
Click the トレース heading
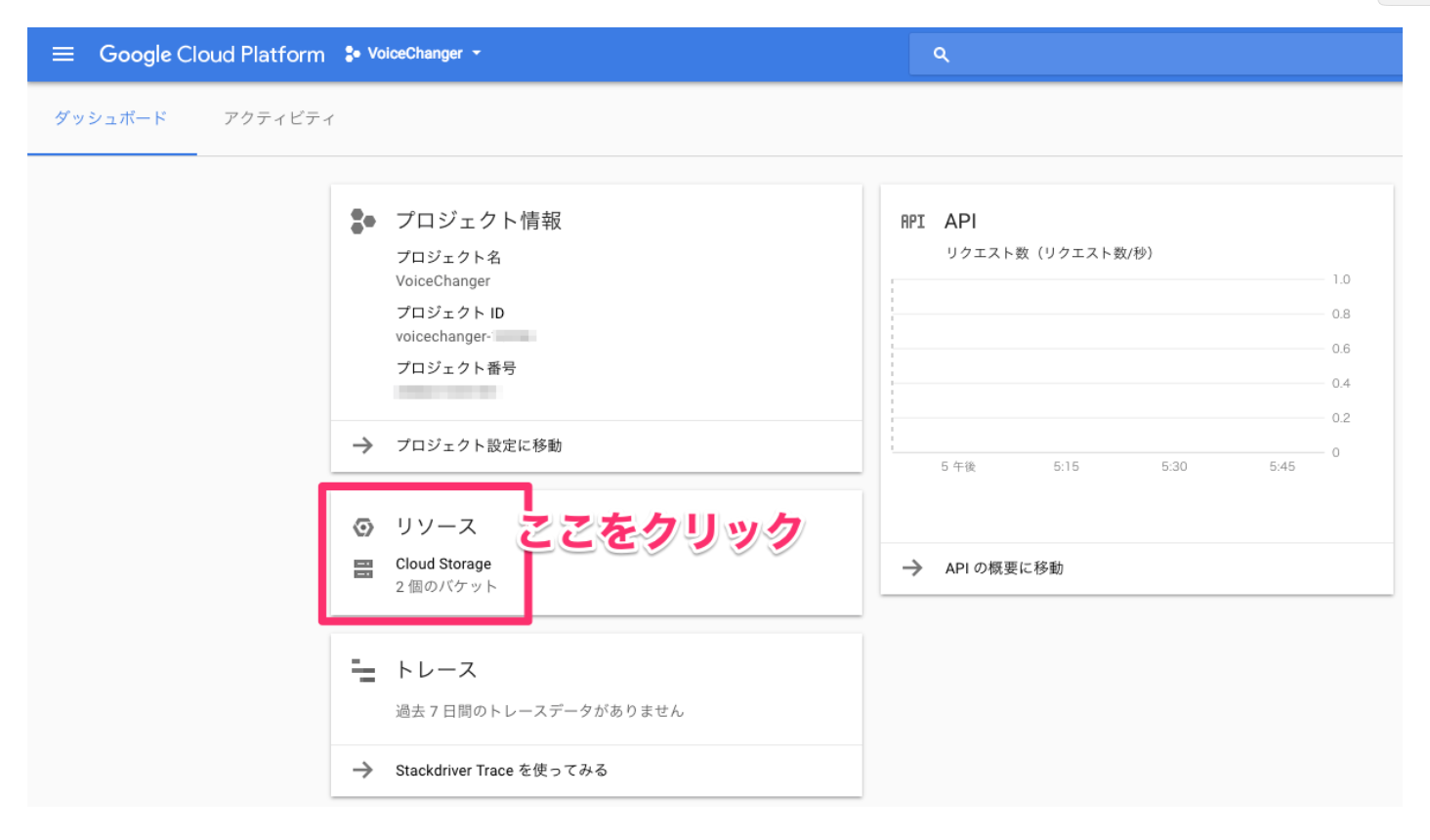(437, 670)
